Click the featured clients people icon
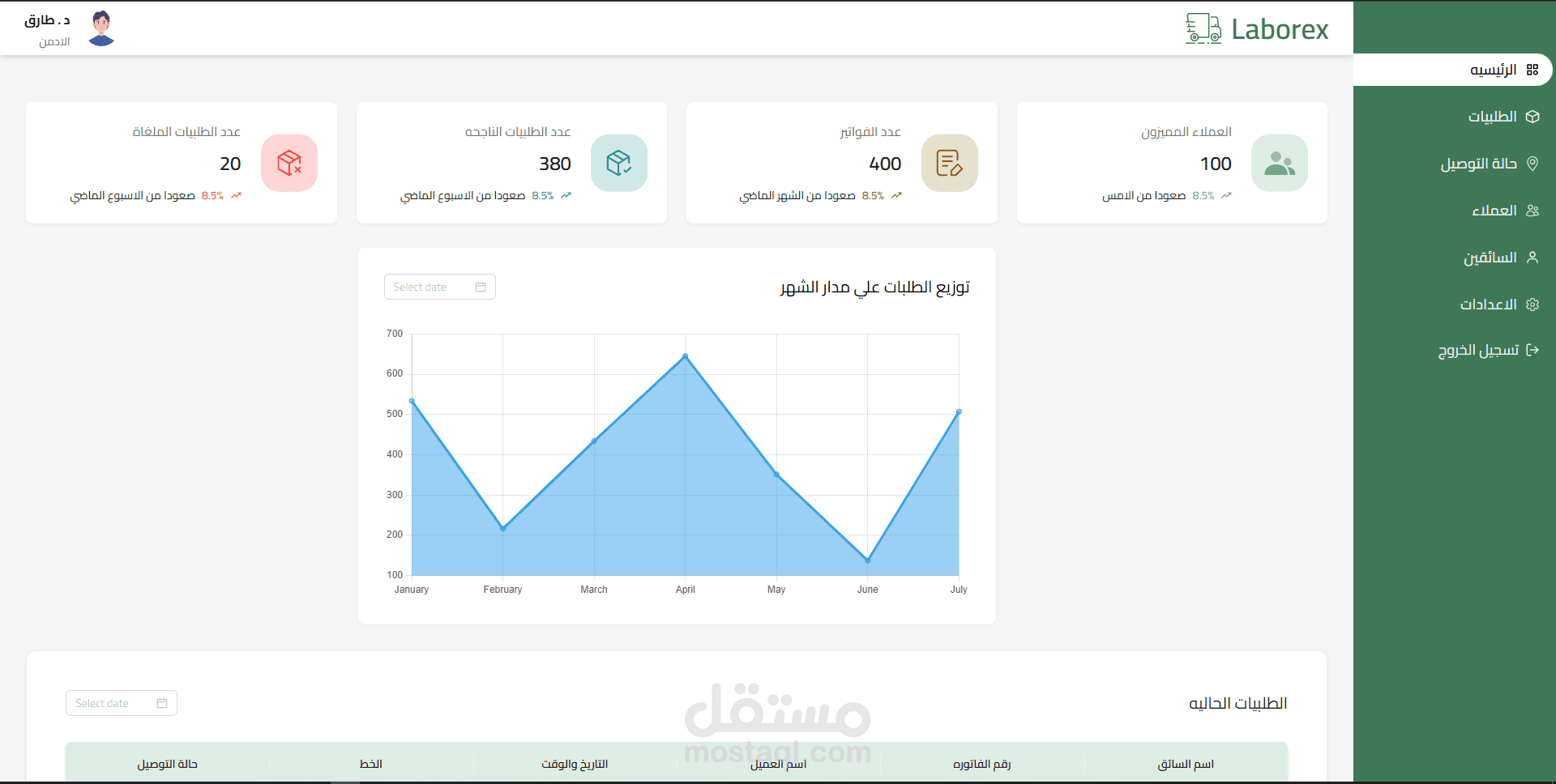 [x=1279, y=163]
